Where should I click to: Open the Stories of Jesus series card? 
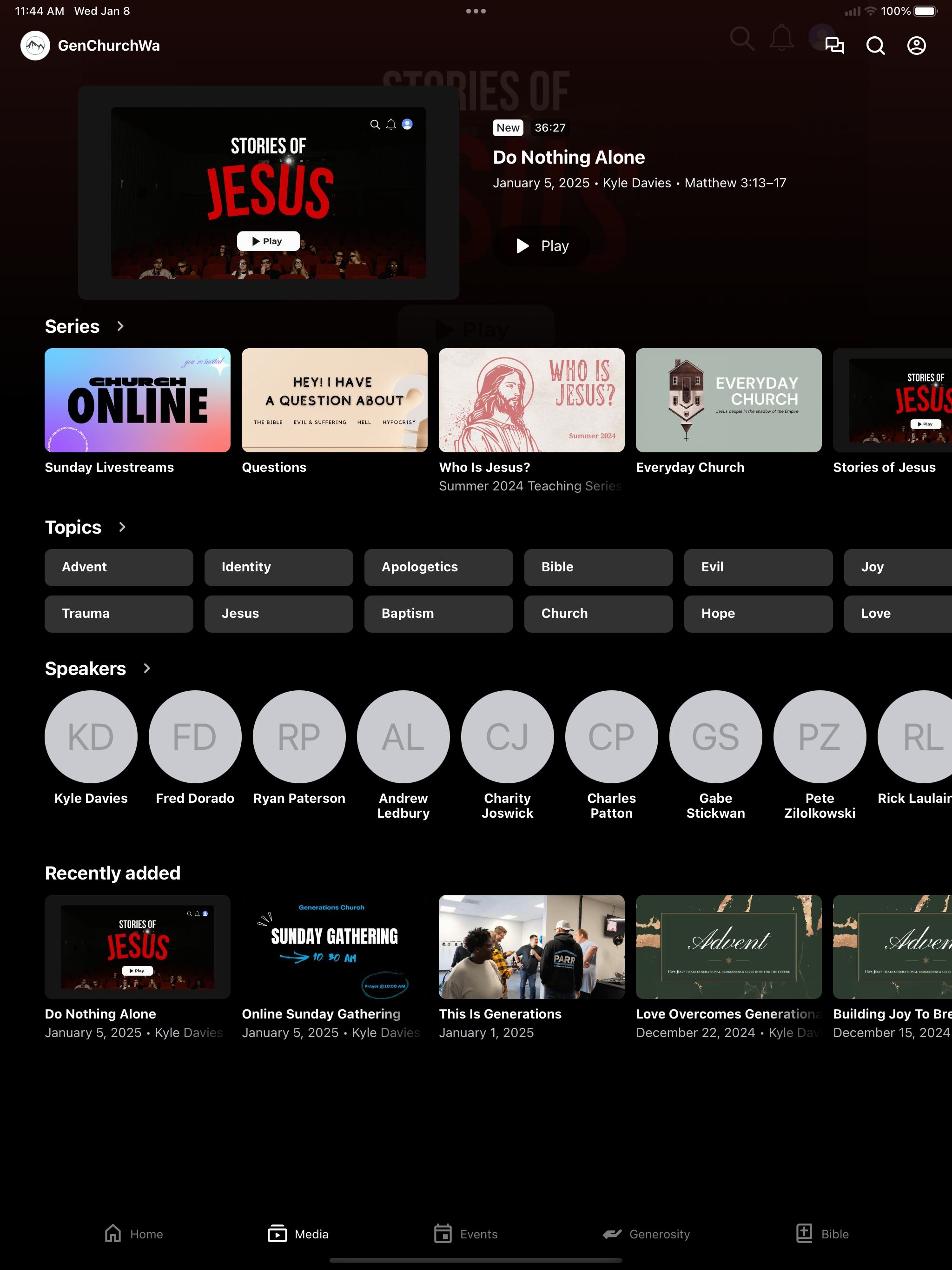point(892,400)
